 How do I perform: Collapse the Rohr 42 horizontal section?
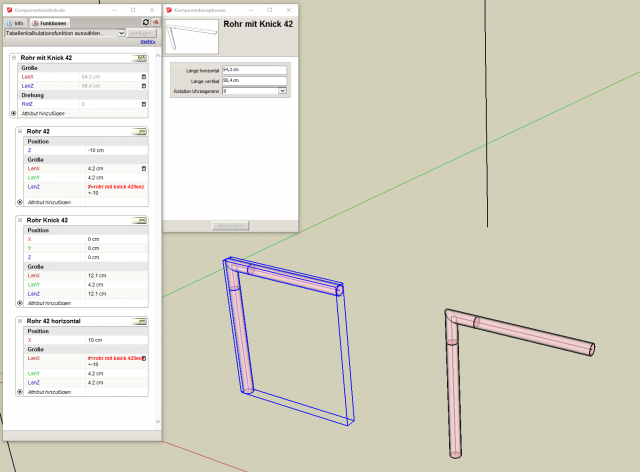[x=20, y=320]
